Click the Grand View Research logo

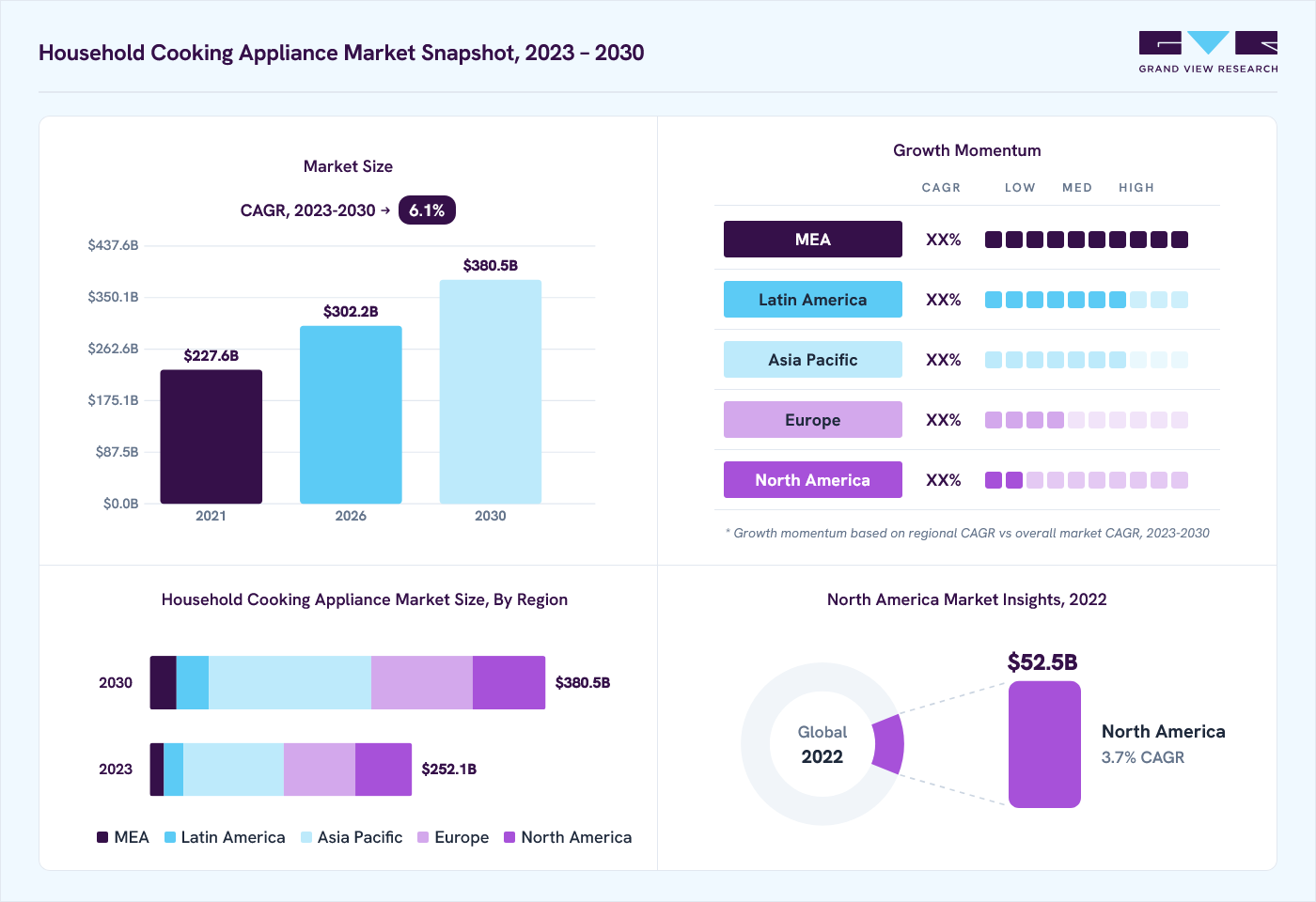[1208, 53]
